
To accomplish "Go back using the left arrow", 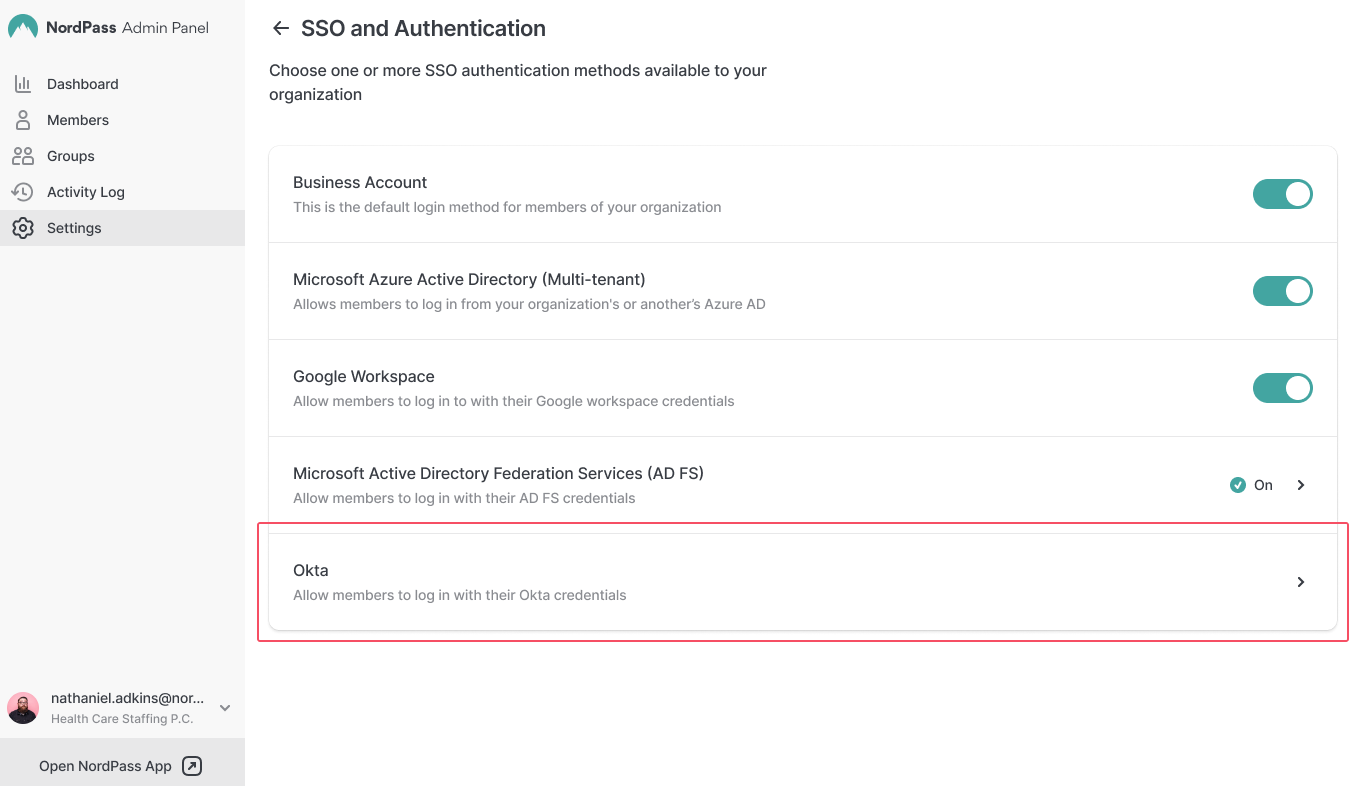I will pos(281,29).
